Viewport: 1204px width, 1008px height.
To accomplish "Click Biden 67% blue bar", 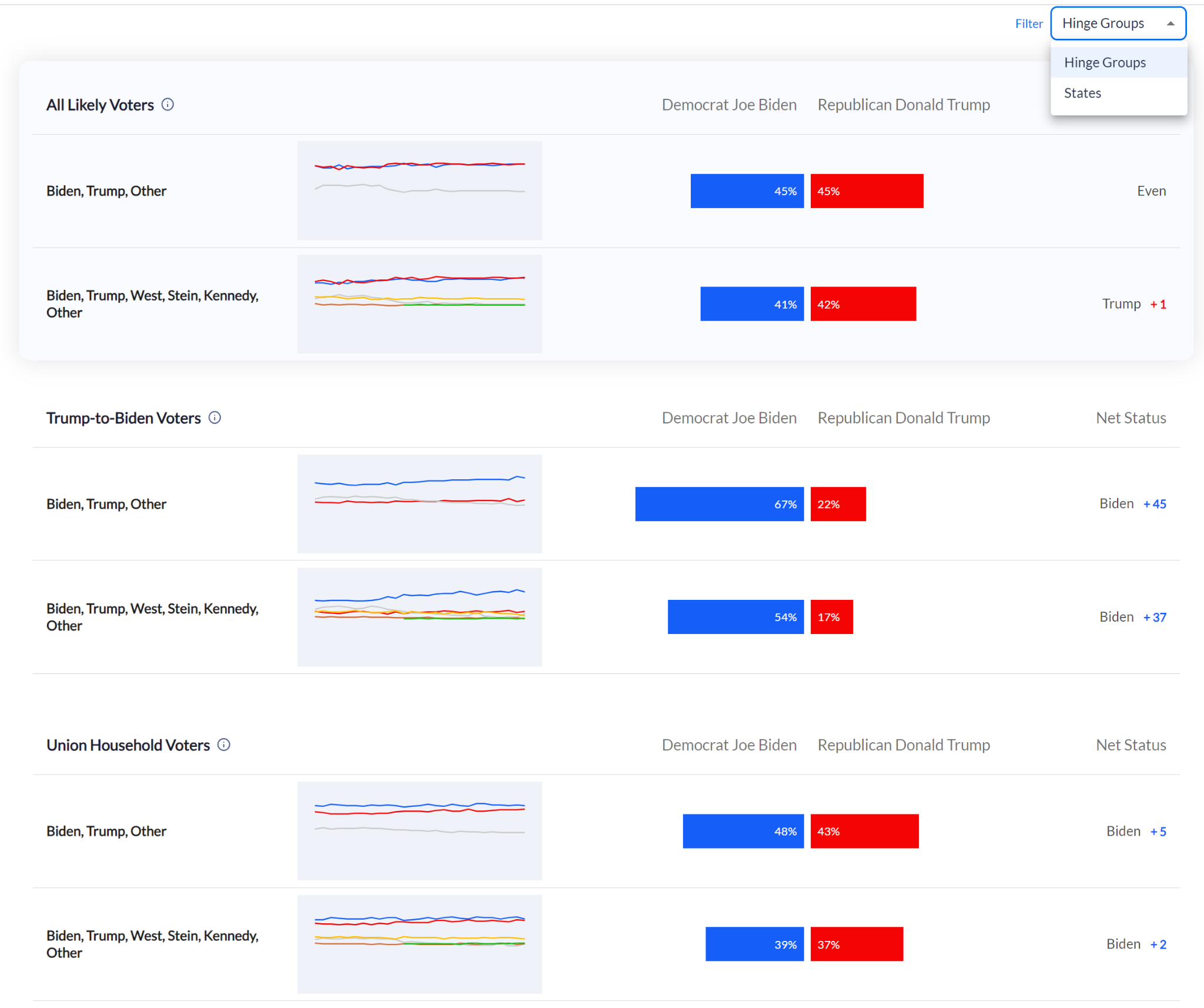I will [719, 504].
